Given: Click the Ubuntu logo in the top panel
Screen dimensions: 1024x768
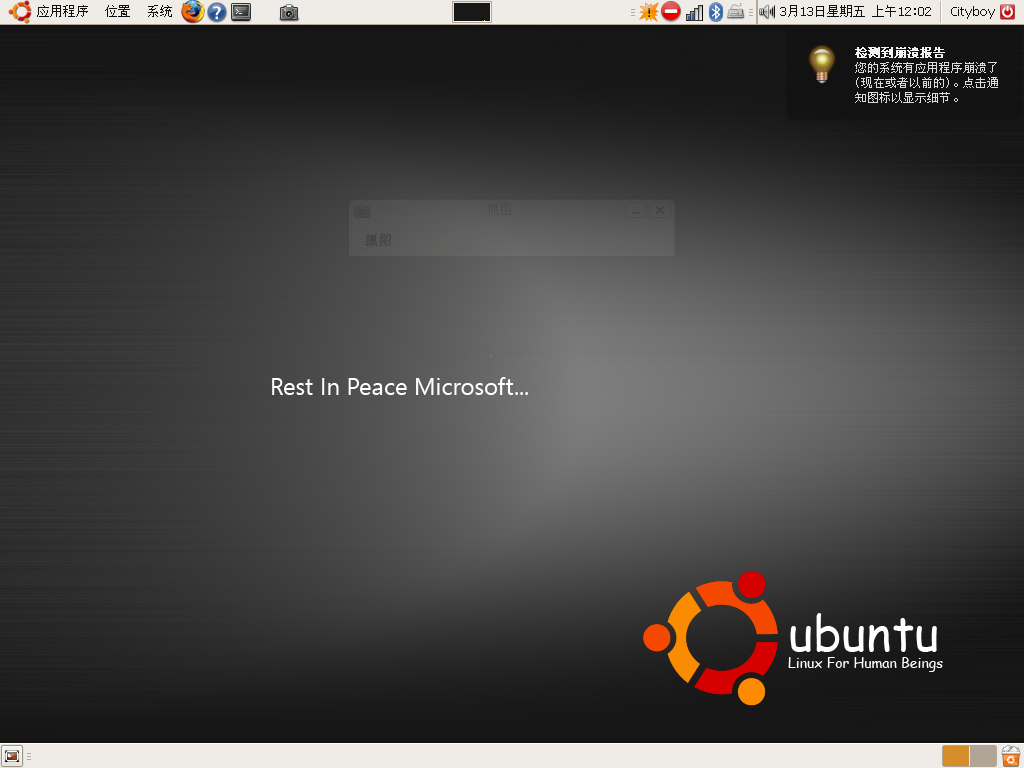Looking at the screenshot, I should point(19,12).
